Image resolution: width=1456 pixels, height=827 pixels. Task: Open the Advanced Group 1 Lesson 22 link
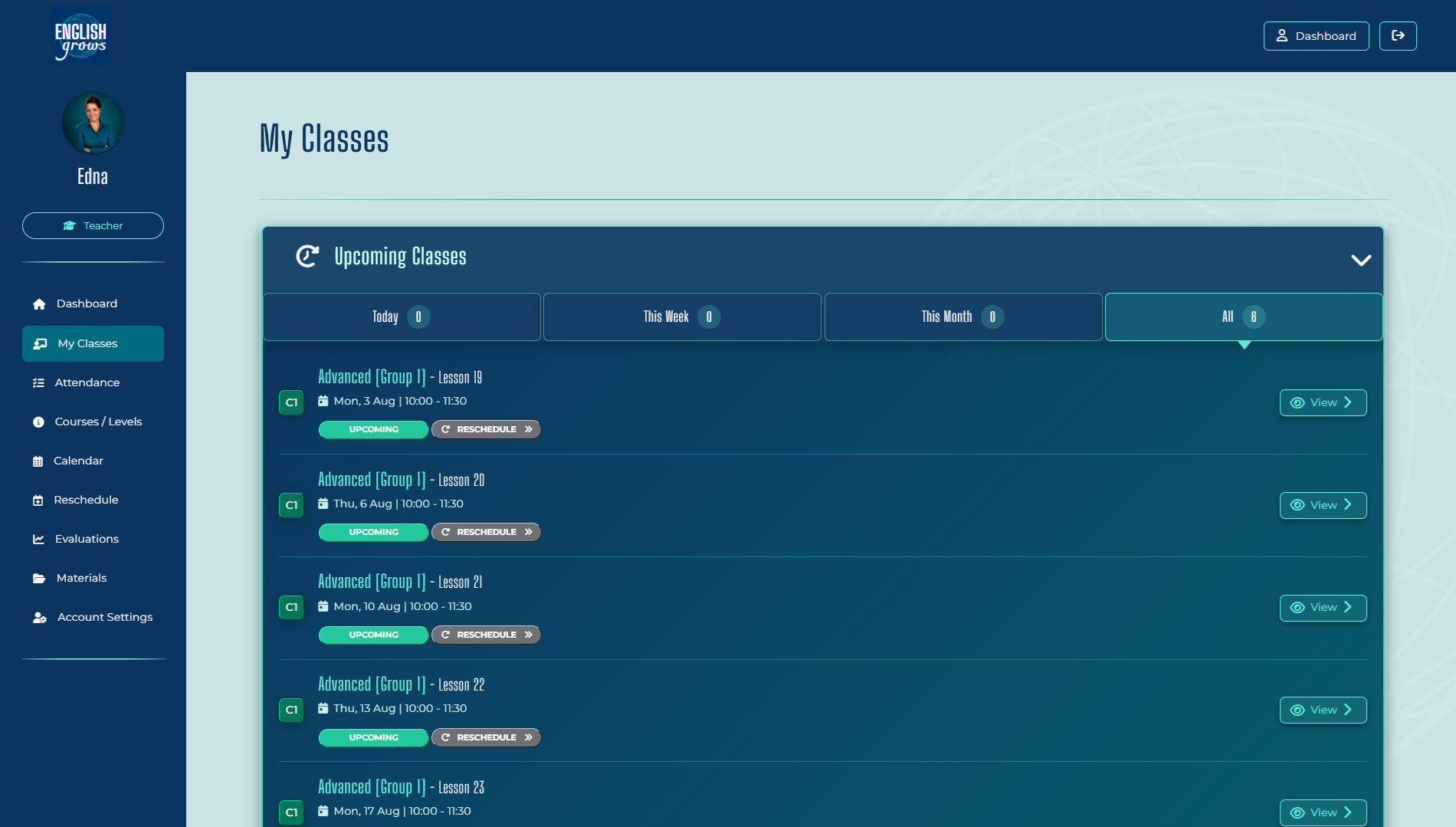coord(401,684)
